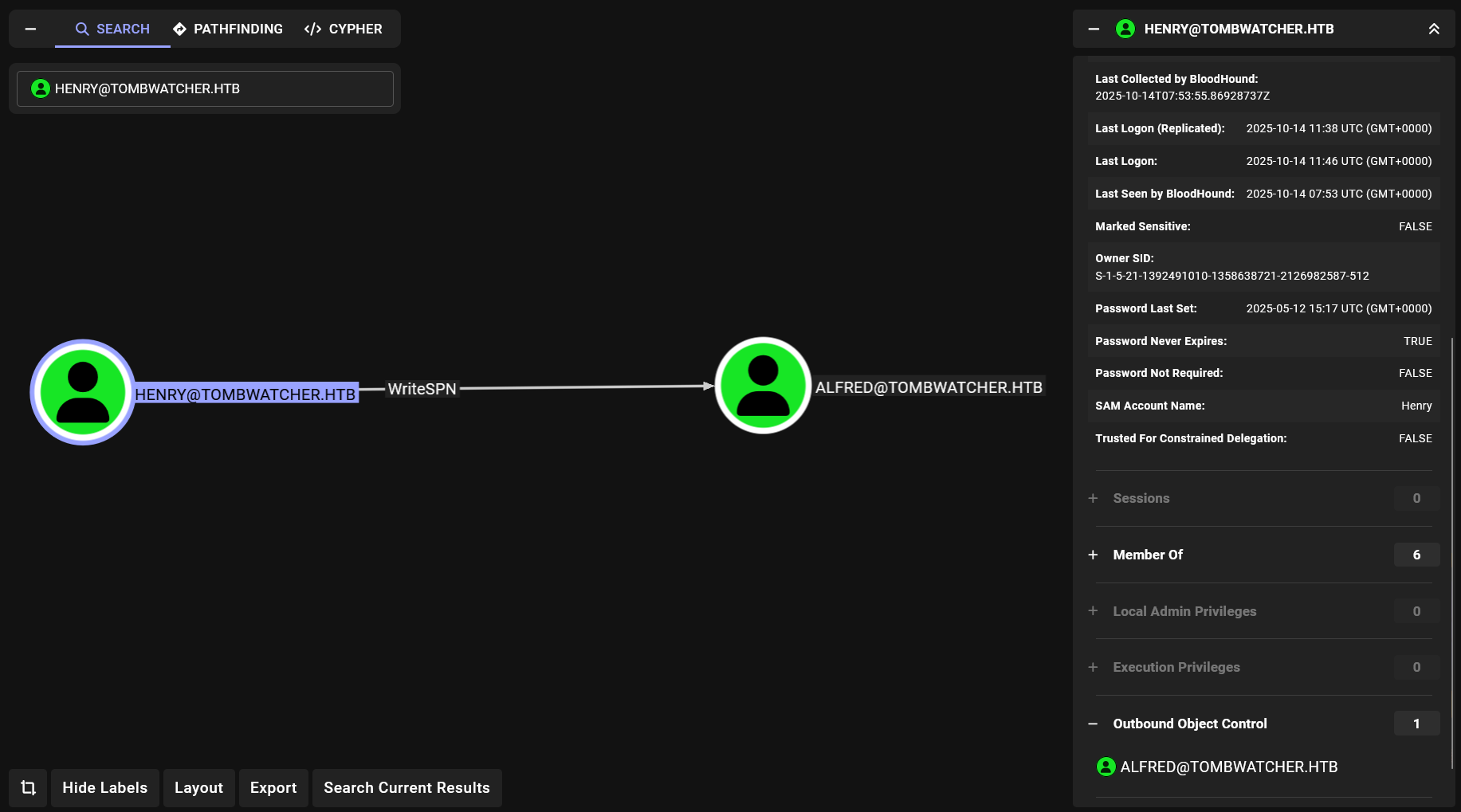The image size is (1461, 812).
Task: Expand Local Admin Privileges section
Action: coord(1184,611)
